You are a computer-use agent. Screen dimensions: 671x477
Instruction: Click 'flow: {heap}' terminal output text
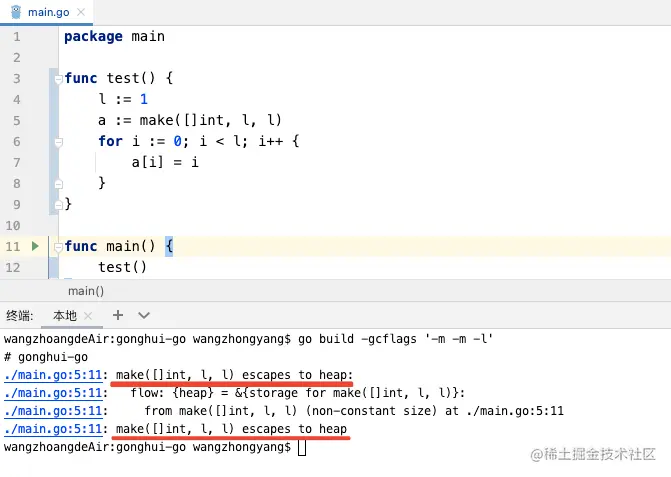click(172, 393)
